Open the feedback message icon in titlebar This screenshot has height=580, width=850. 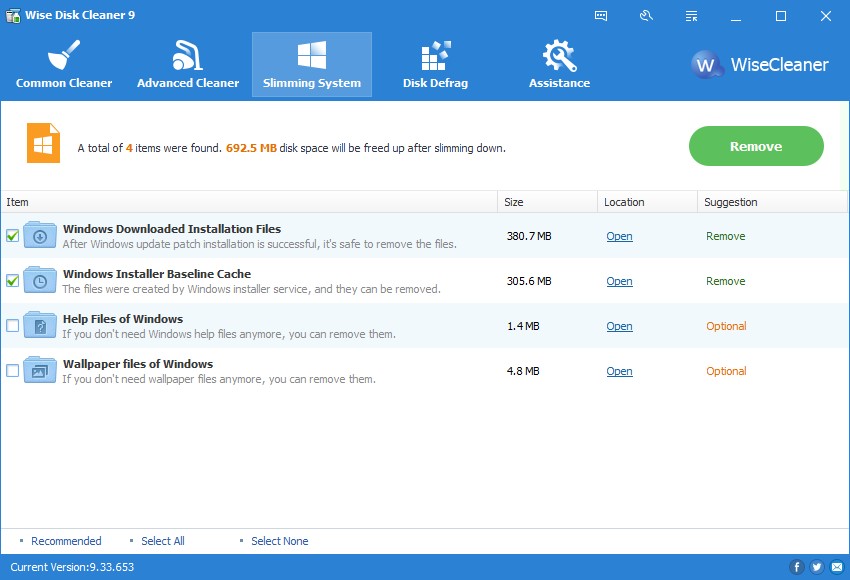point(601,16)
